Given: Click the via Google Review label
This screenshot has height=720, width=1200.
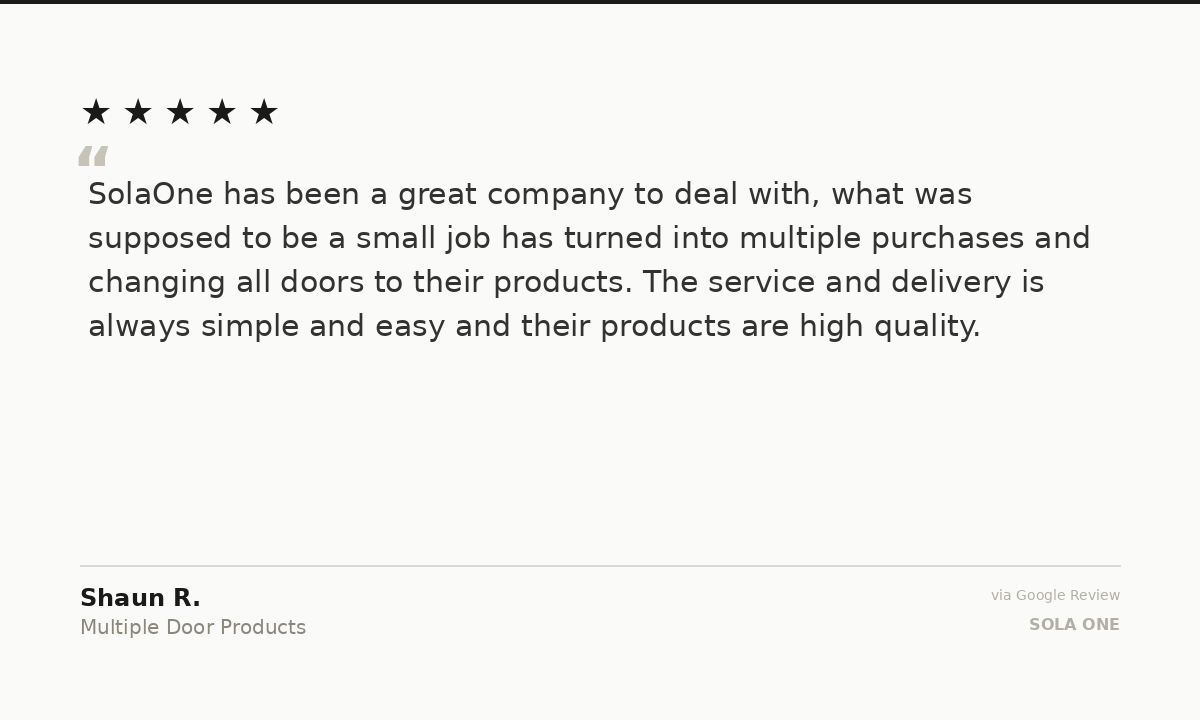Looking at the screenshot, I should [1055, 595].
